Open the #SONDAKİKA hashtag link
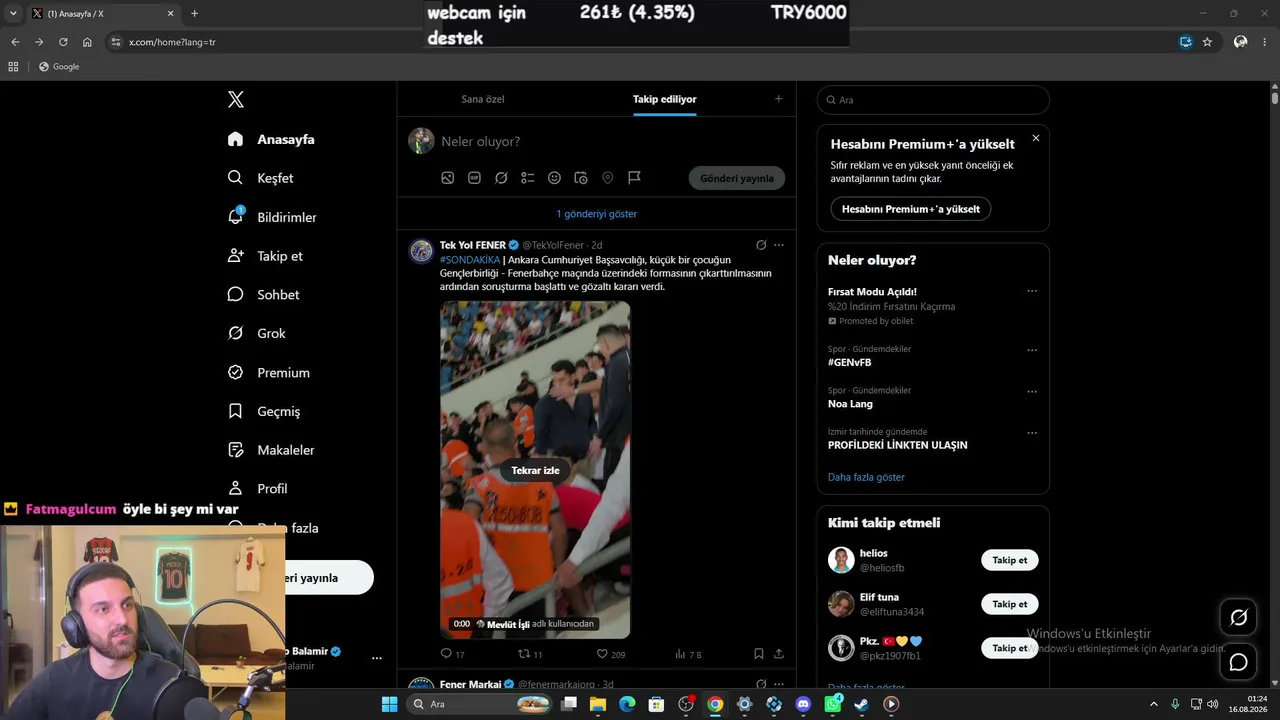This screenshot has width=1280, height=720. click(470, 260)
